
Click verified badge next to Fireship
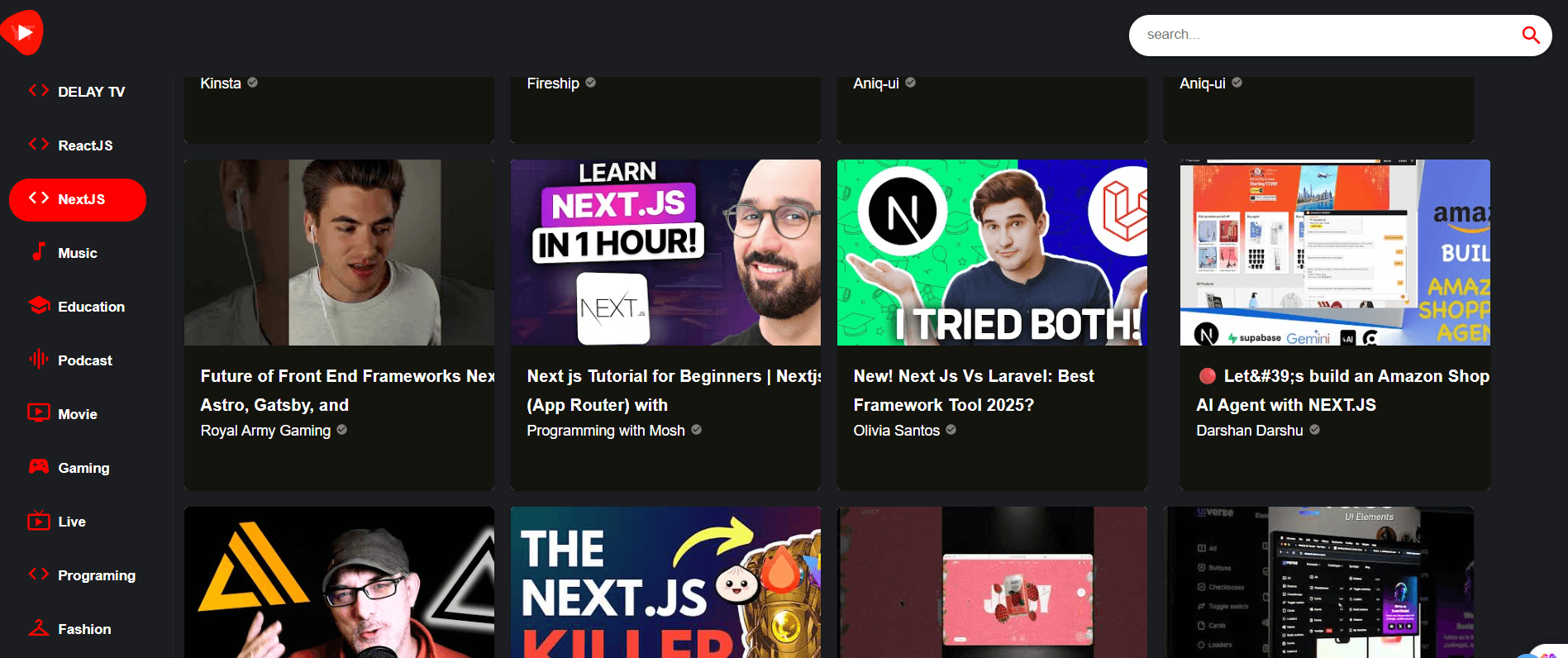tap(591, 83)
